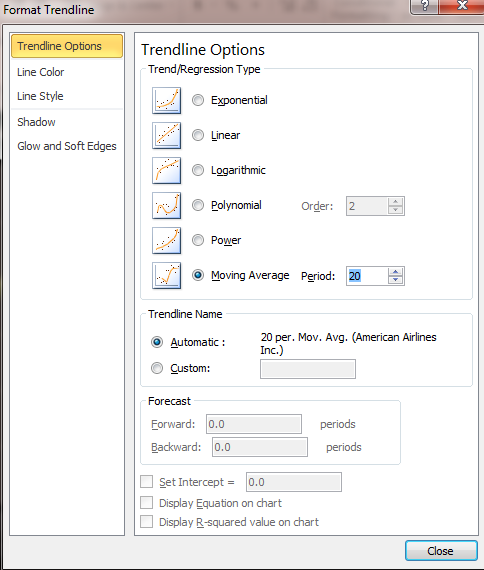Click the Polynomial Order field
This screenshot has height=570, width=484.
tap(367, 206)
